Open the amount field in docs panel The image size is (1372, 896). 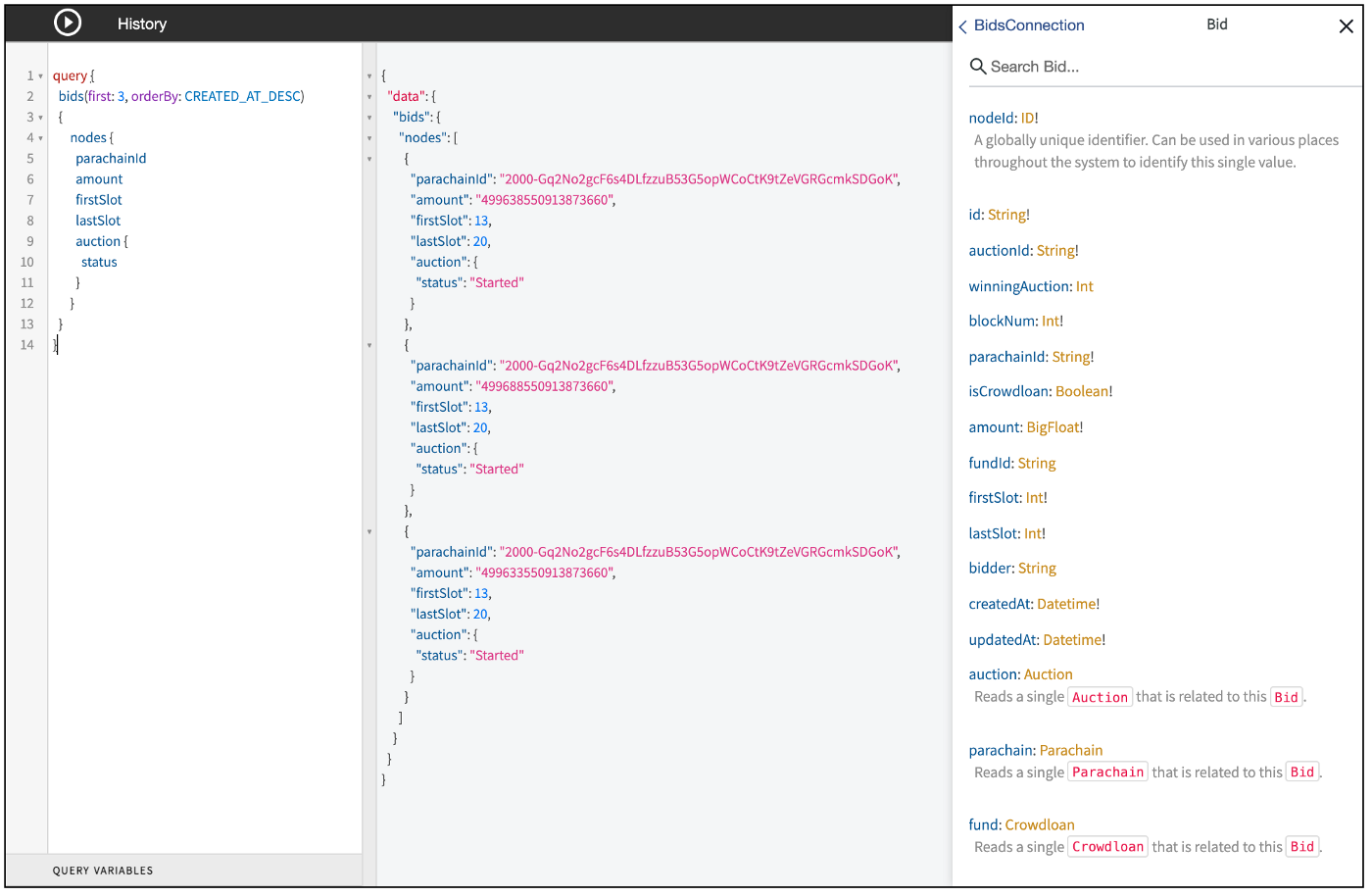coord(995,427)
